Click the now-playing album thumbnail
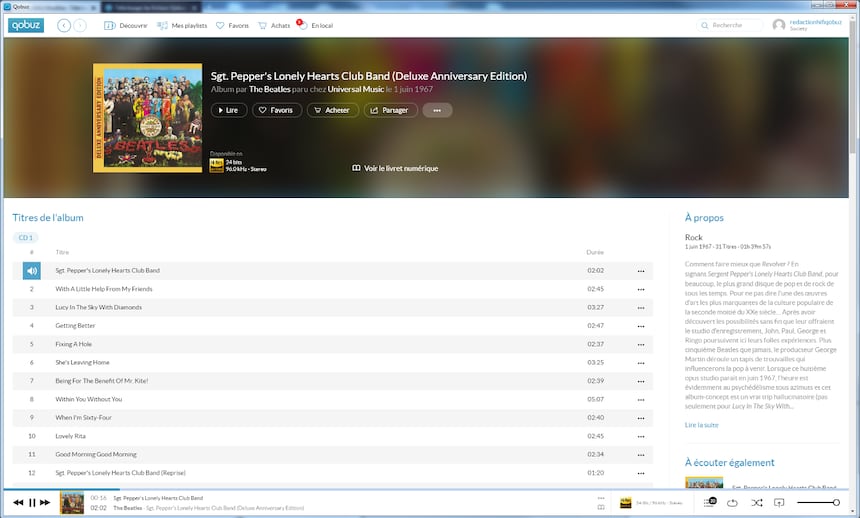 (x=72, y=502)
